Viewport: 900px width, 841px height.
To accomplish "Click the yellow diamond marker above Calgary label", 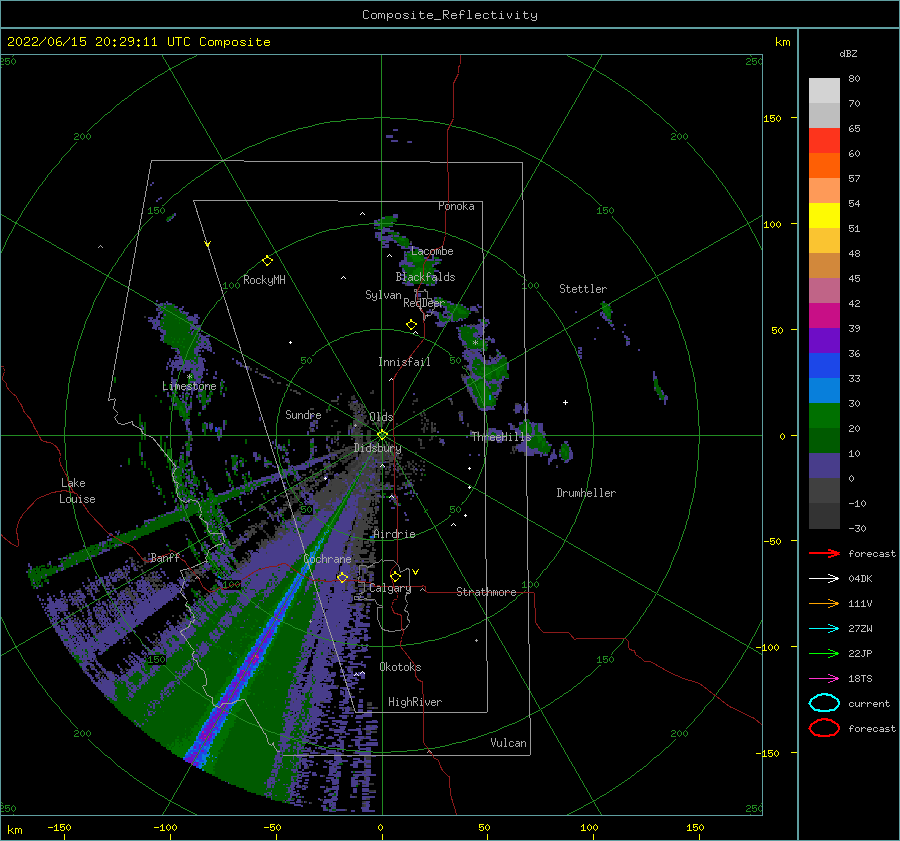I will (x=395, y=576).
